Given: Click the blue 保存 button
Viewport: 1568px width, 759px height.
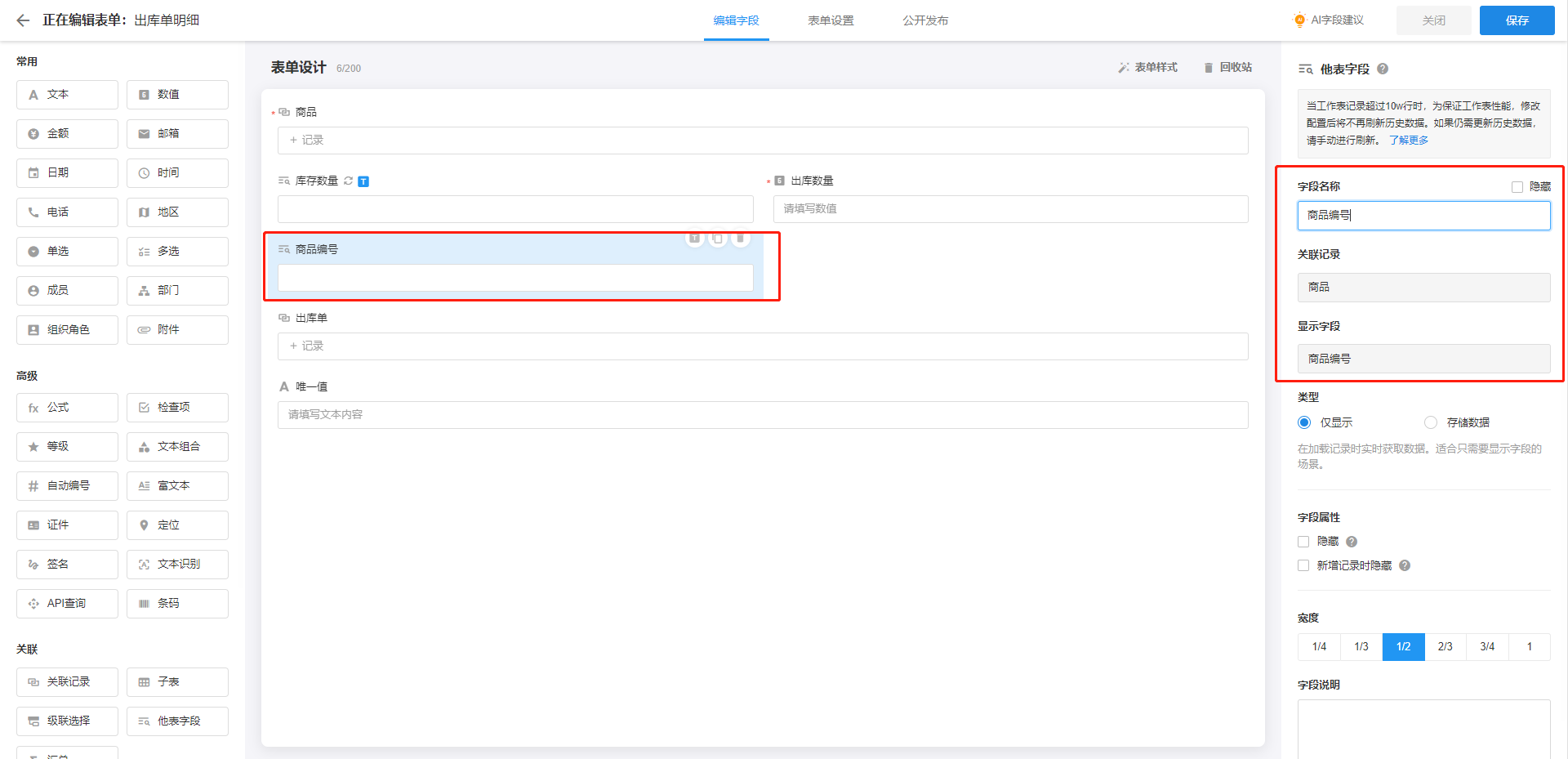Looking at the screenshot, I should pyautogui.click(x=1517, y=20).
